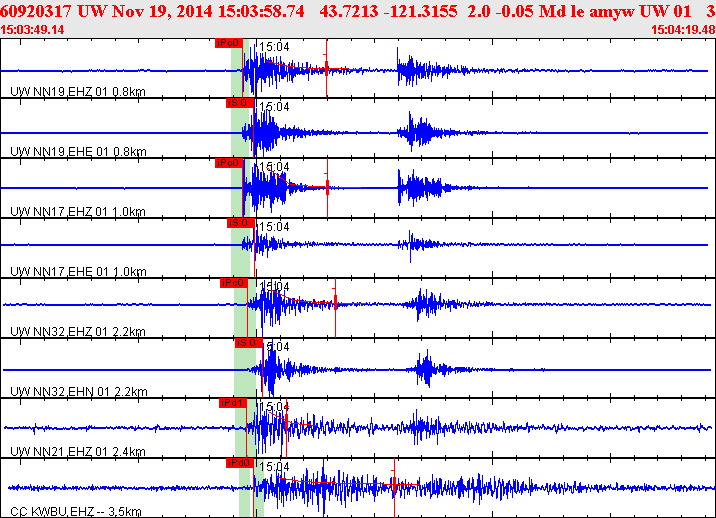716x518 pixels.
Task: Click the iPc0 pick flag on NN32 EHZ trace
Action: click(x=233, y=283)
